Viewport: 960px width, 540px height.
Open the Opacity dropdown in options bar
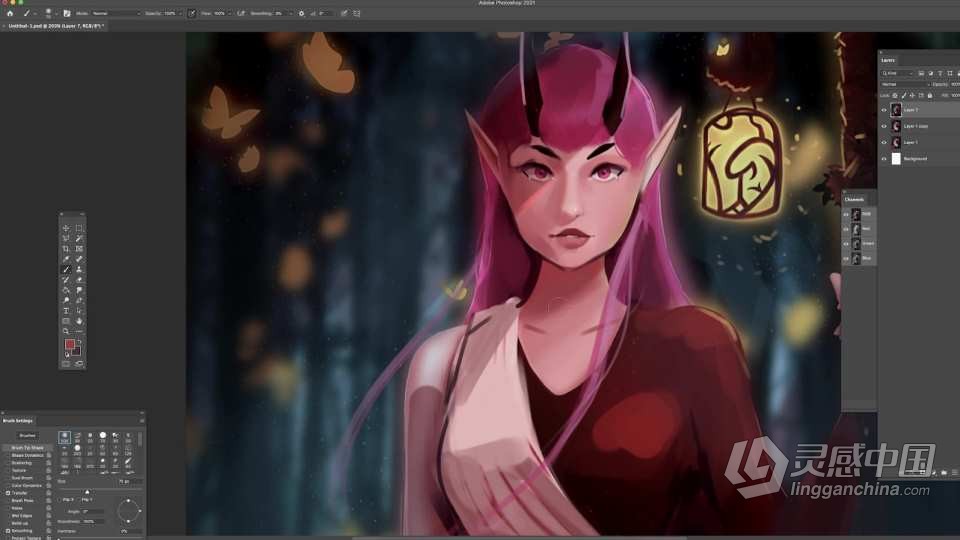click(x=179, y=13)
